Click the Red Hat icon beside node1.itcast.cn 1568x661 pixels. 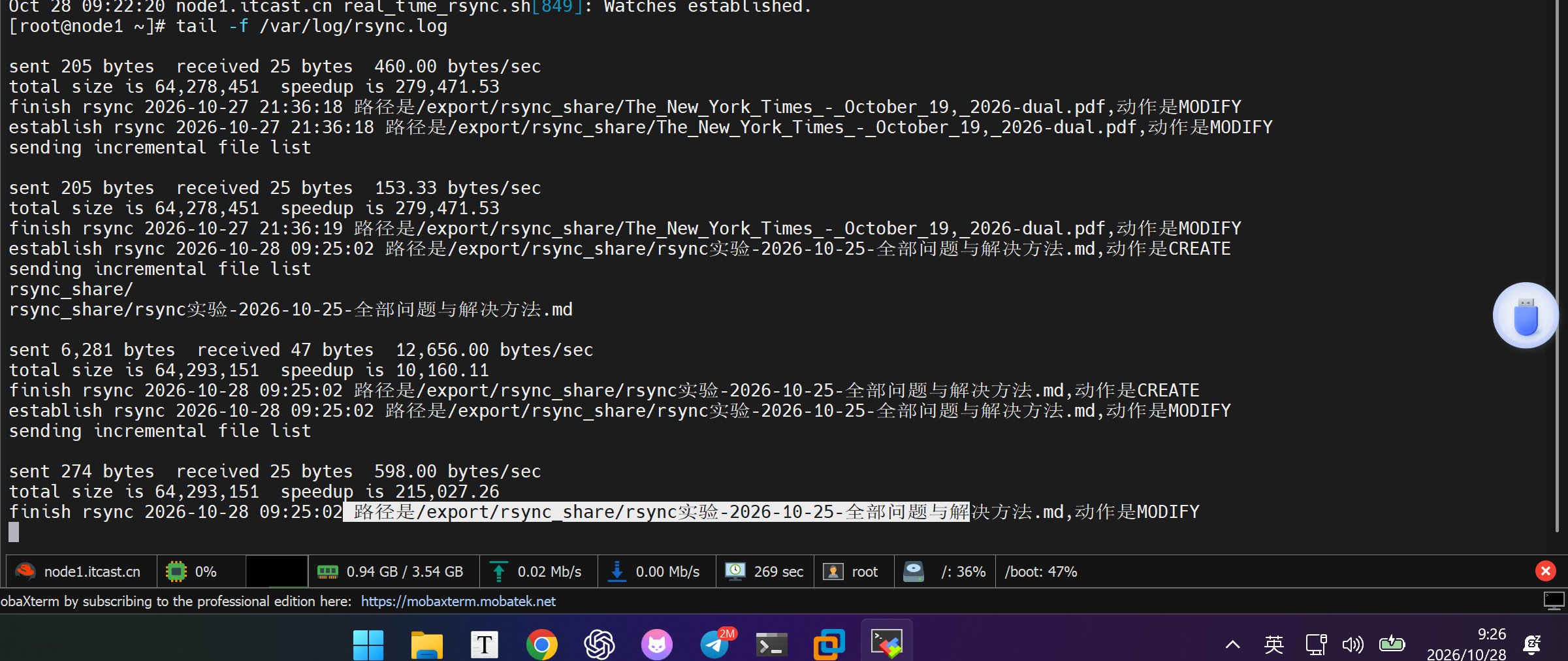click(25, 572)
